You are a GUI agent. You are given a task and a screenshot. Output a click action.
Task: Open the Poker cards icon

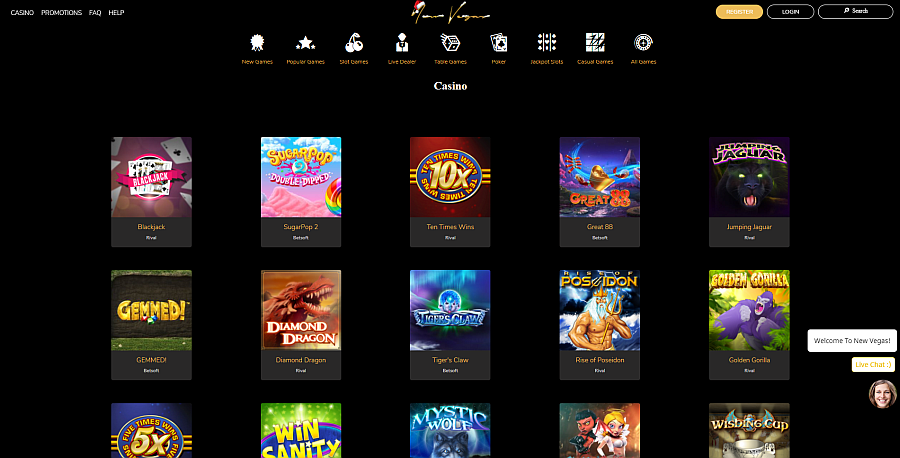[x=498, y=42]
